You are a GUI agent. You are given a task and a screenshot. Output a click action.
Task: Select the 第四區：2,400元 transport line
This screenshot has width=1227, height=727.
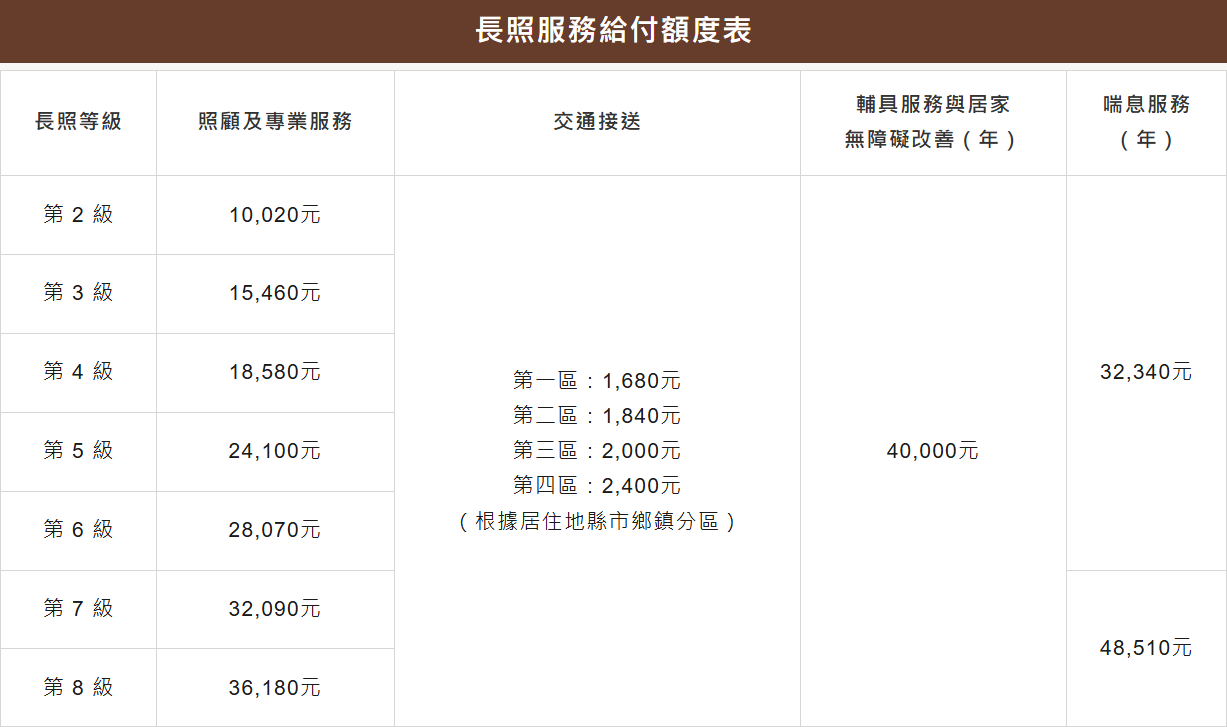click(x=597, y=486)
